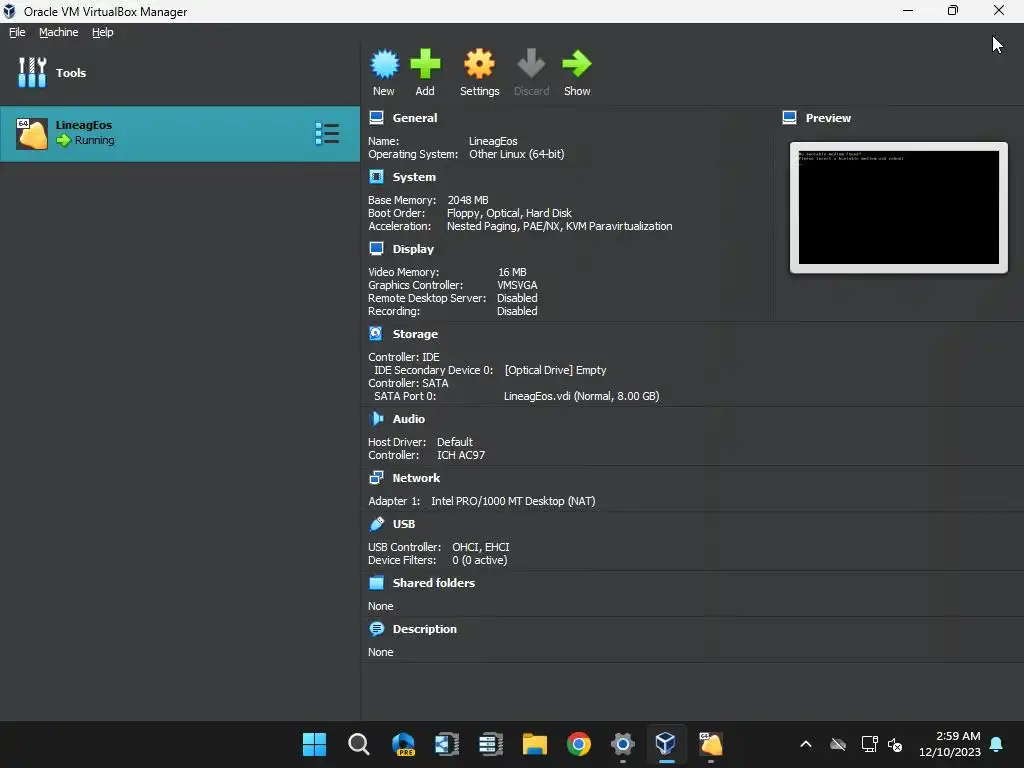
Task: Click the Shared folders section icon
Action: pos(376,583)
